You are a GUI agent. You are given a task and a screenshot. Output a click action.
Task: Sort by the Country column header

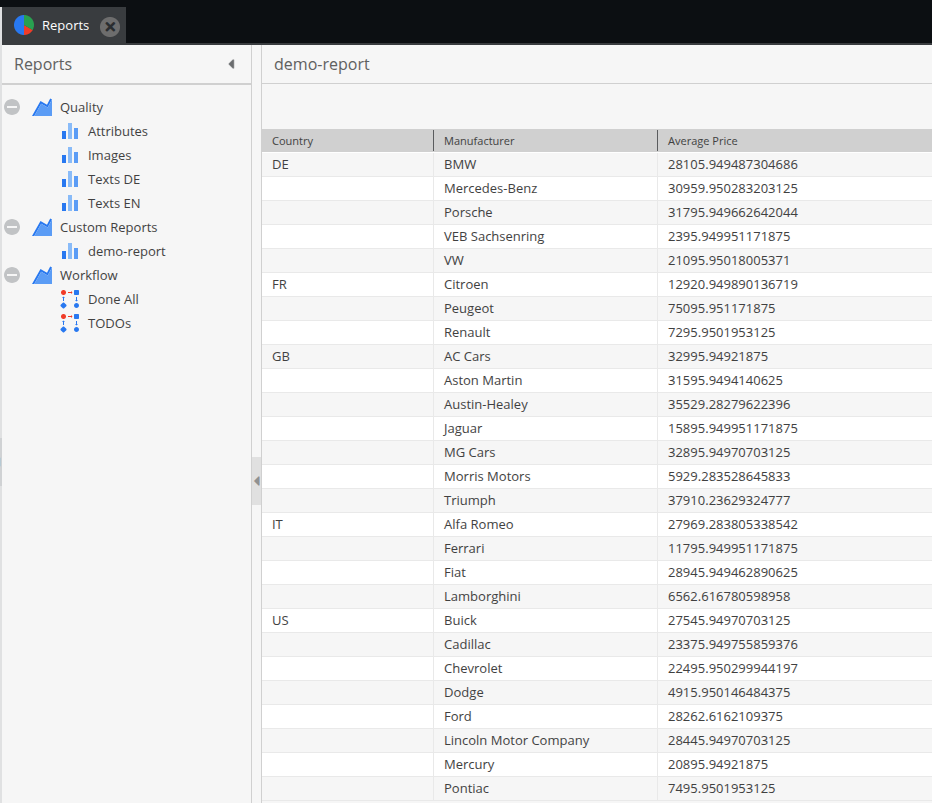(348, 141)
